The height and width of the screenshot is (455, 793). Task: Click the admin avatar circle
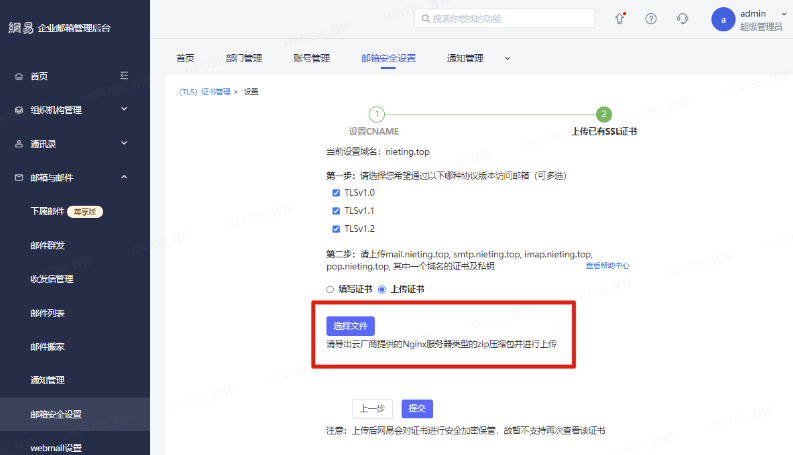723,19
